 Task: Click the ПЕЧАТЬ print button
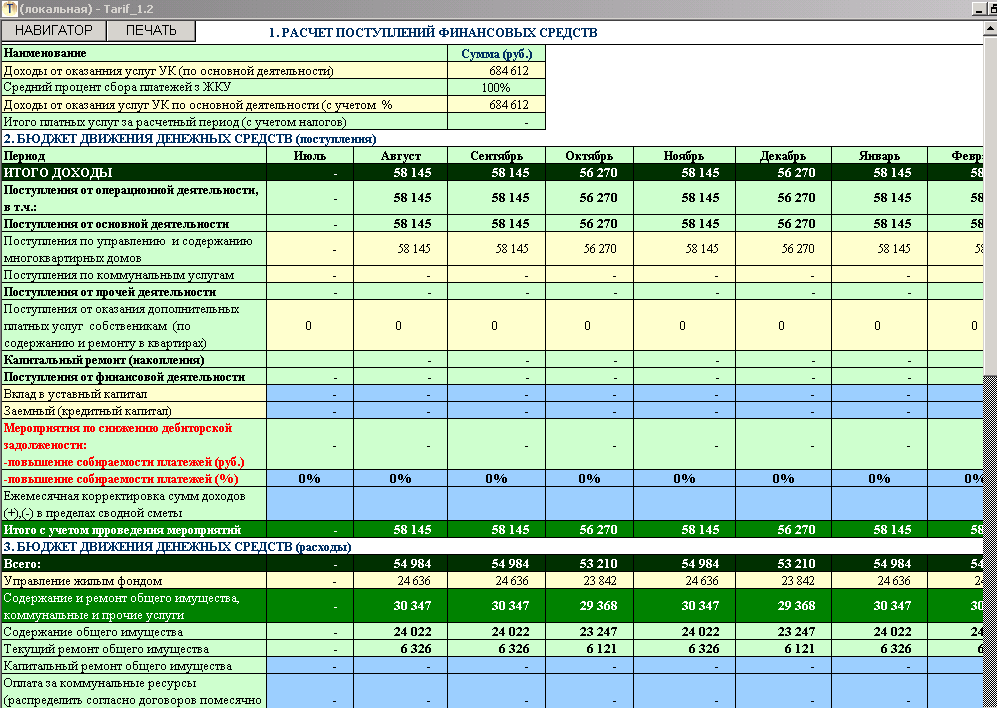151,31
